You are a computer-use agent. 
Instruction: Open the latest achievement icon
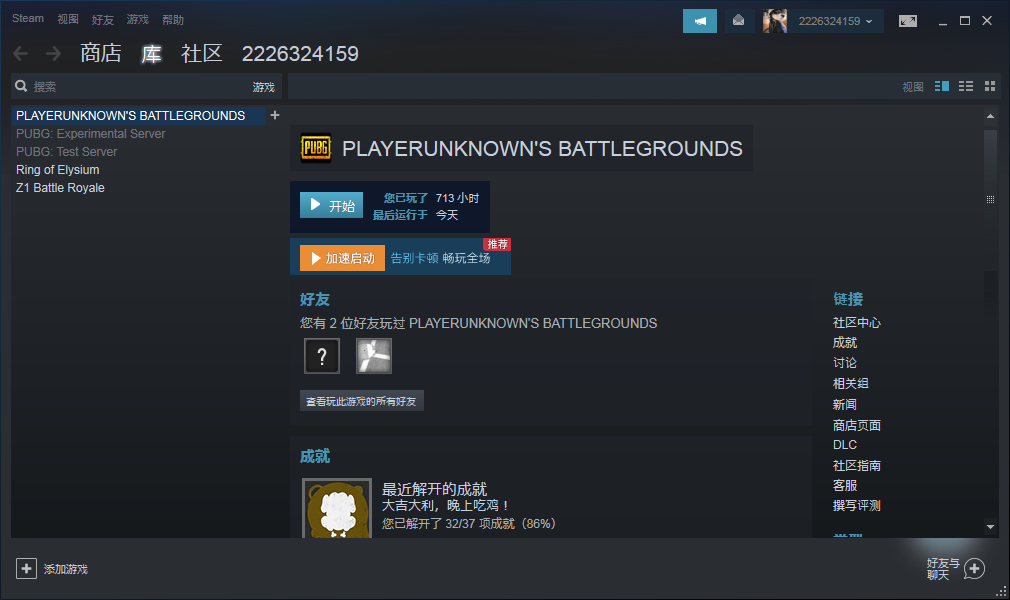tap(337, 508)
